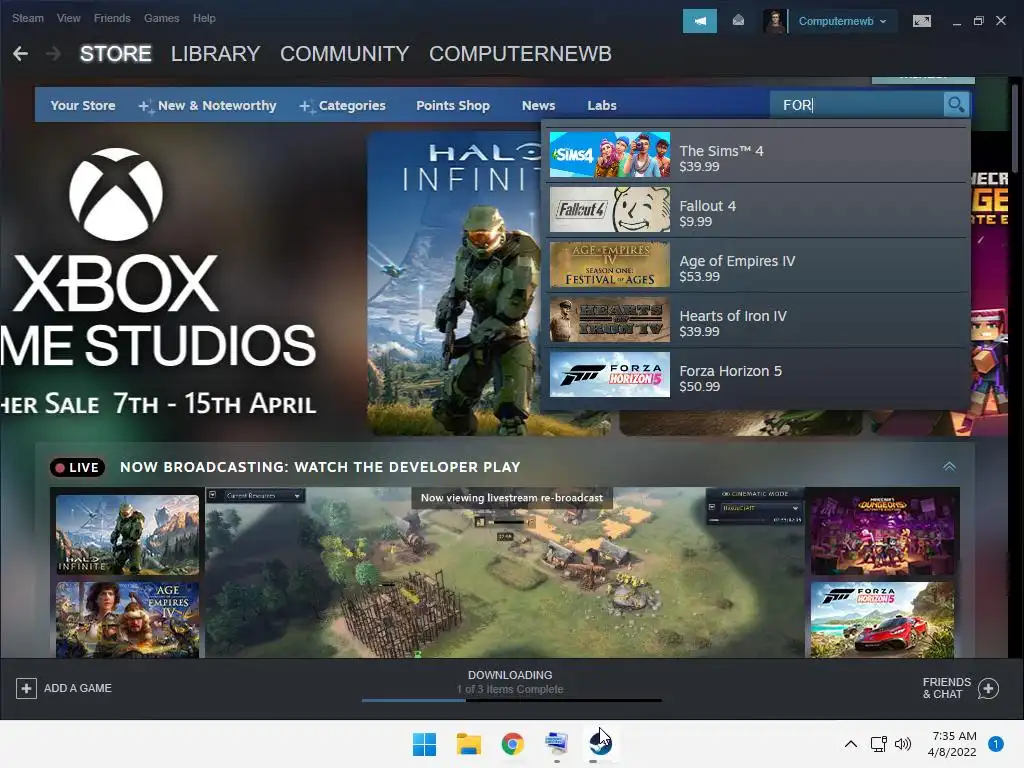Click the back navigation arrow
This screenshot has height=768, width=1024.
(20, 54)
